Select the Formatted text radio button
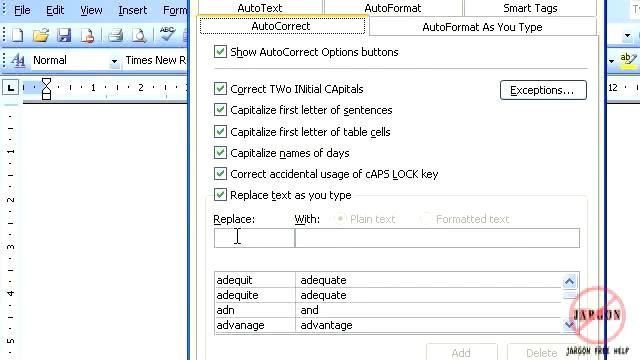Screen dimensions: 640x360 (x=426, y=219)
